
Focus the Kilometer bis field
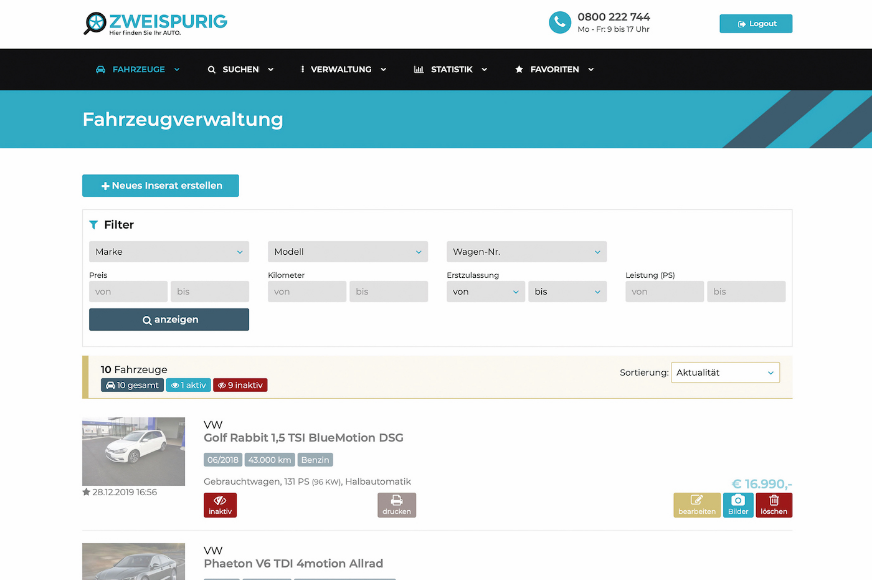point(389,291)
